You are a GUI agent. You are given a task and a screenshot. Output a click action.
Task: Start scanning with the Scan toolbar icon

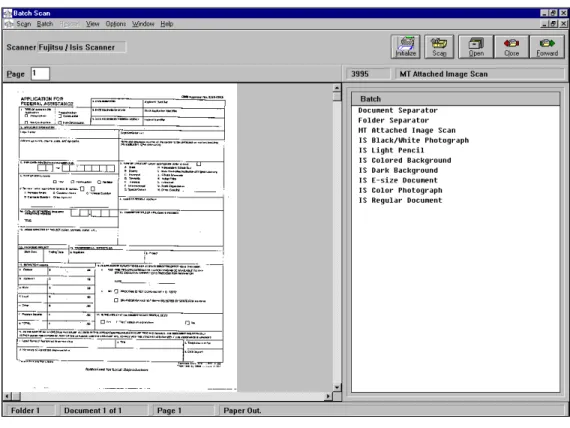[x=439, y=47]
